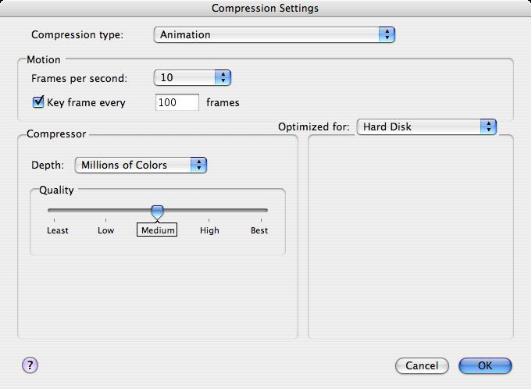Open the purple help question mark button
Image resolution: width=532 pixels, height=390 pixels.
tap(30, 365)
